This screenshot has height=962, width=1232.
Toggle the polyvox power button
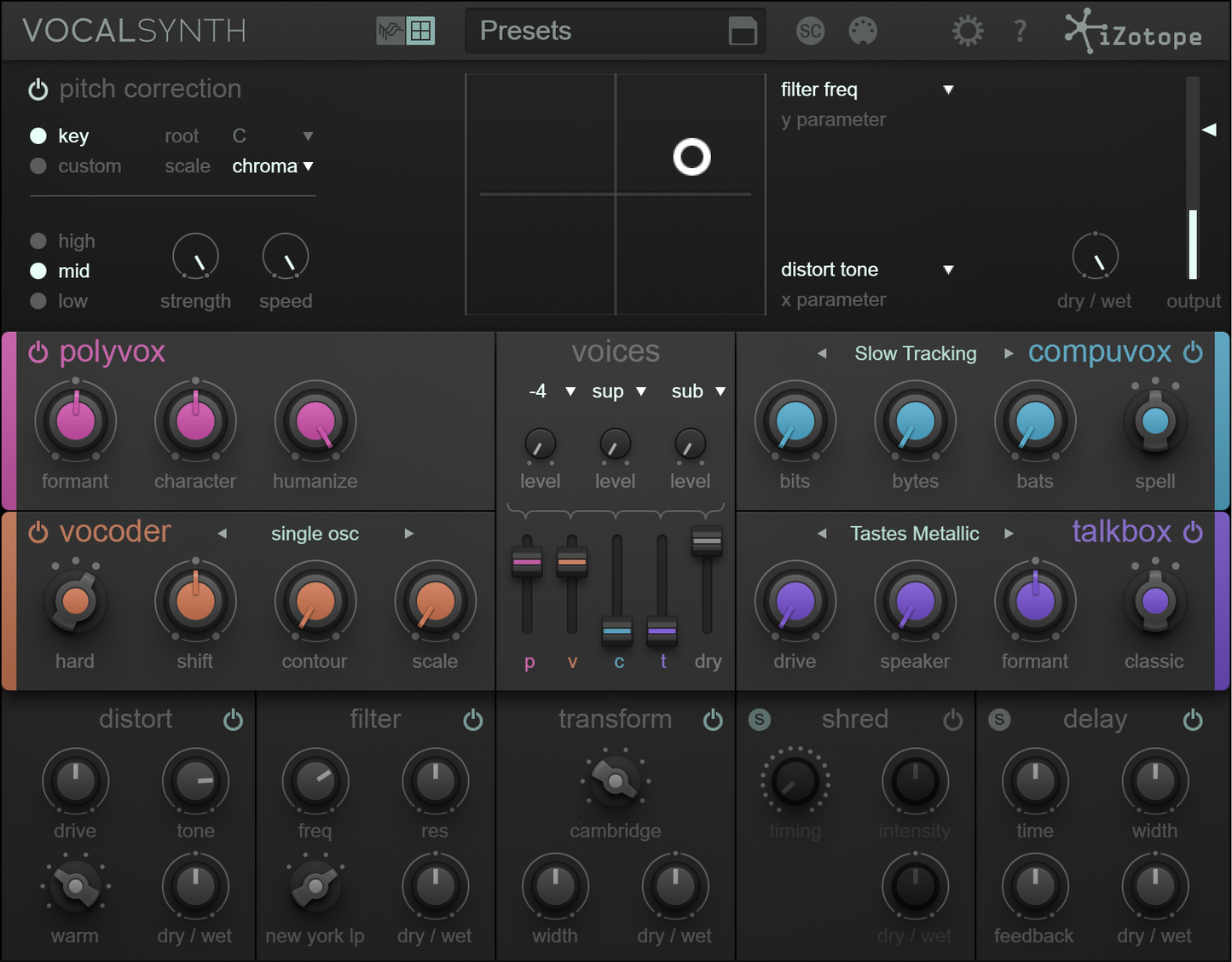38,352
